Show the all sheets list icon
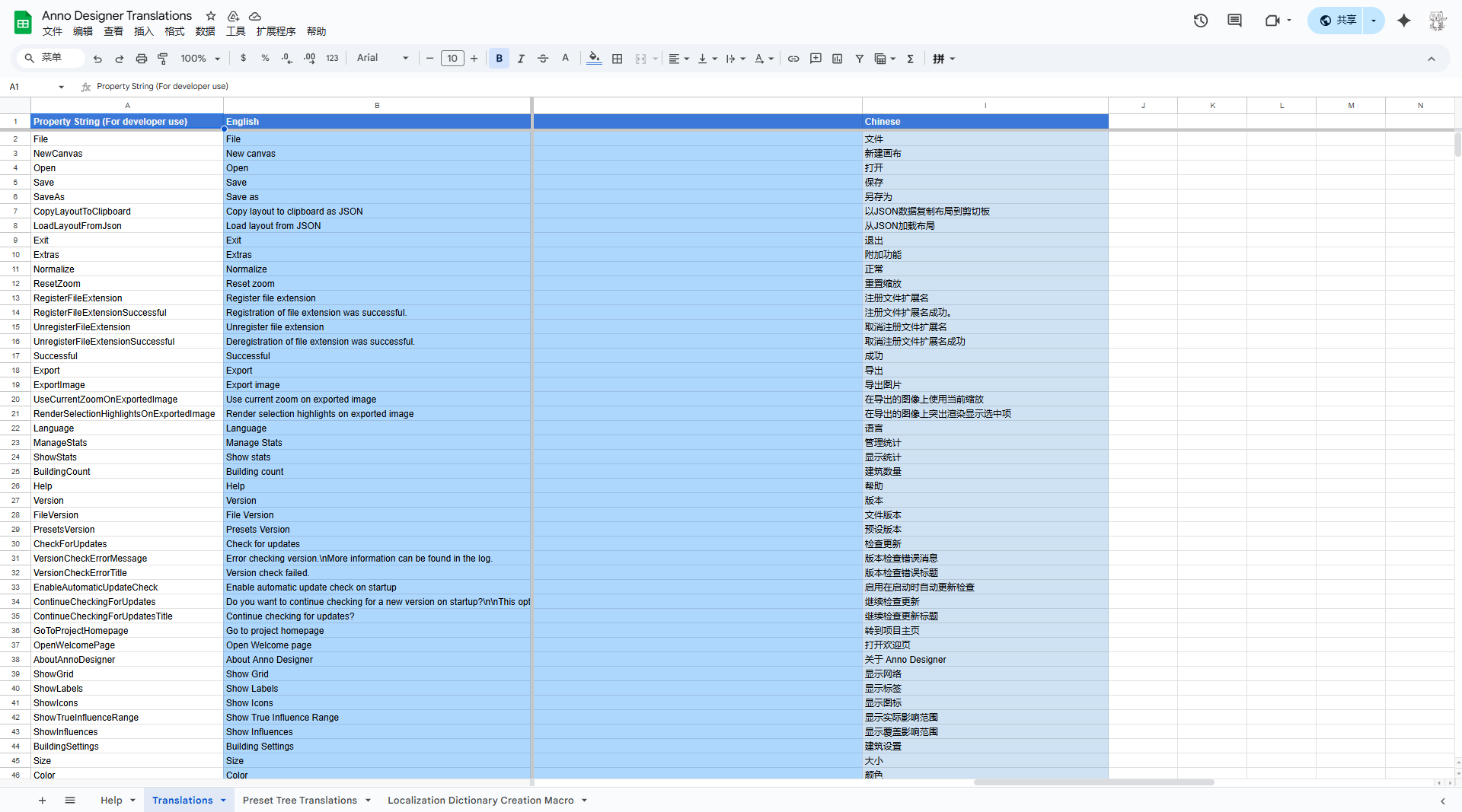The height and width of the screenshot is (812, 1462). [x=70, y=801]
